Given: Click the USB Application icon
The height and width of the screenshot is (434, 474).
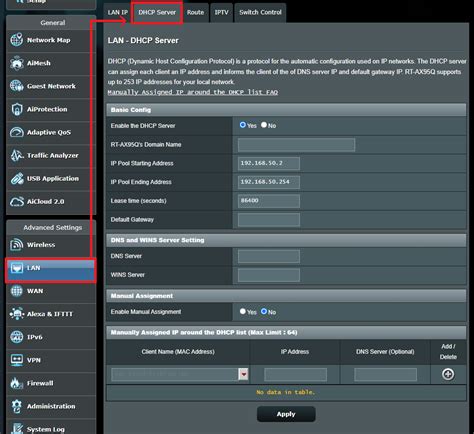Looking at the screenshot, I should (x=17, y=179).
